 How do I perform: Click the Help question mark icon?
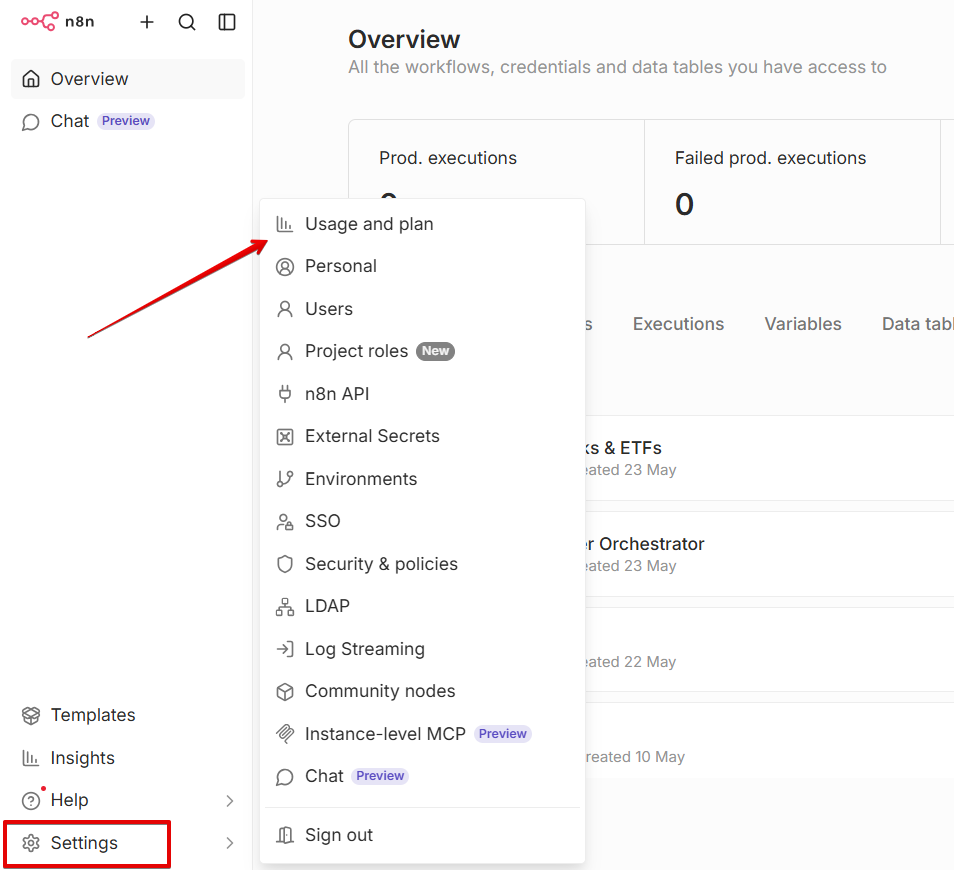[30, 801]
